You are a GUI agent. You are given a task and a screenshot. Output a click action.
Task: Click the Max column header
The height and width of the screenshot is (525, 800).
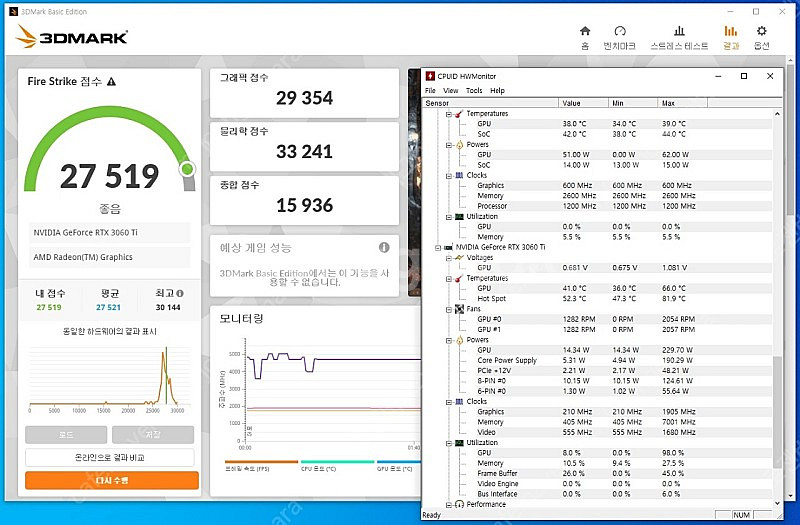tap(682, 103)
